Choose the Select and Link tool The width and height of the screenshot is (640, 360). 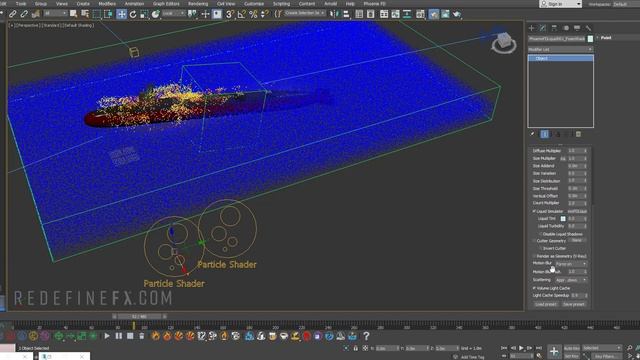click(x=13, y=14)
